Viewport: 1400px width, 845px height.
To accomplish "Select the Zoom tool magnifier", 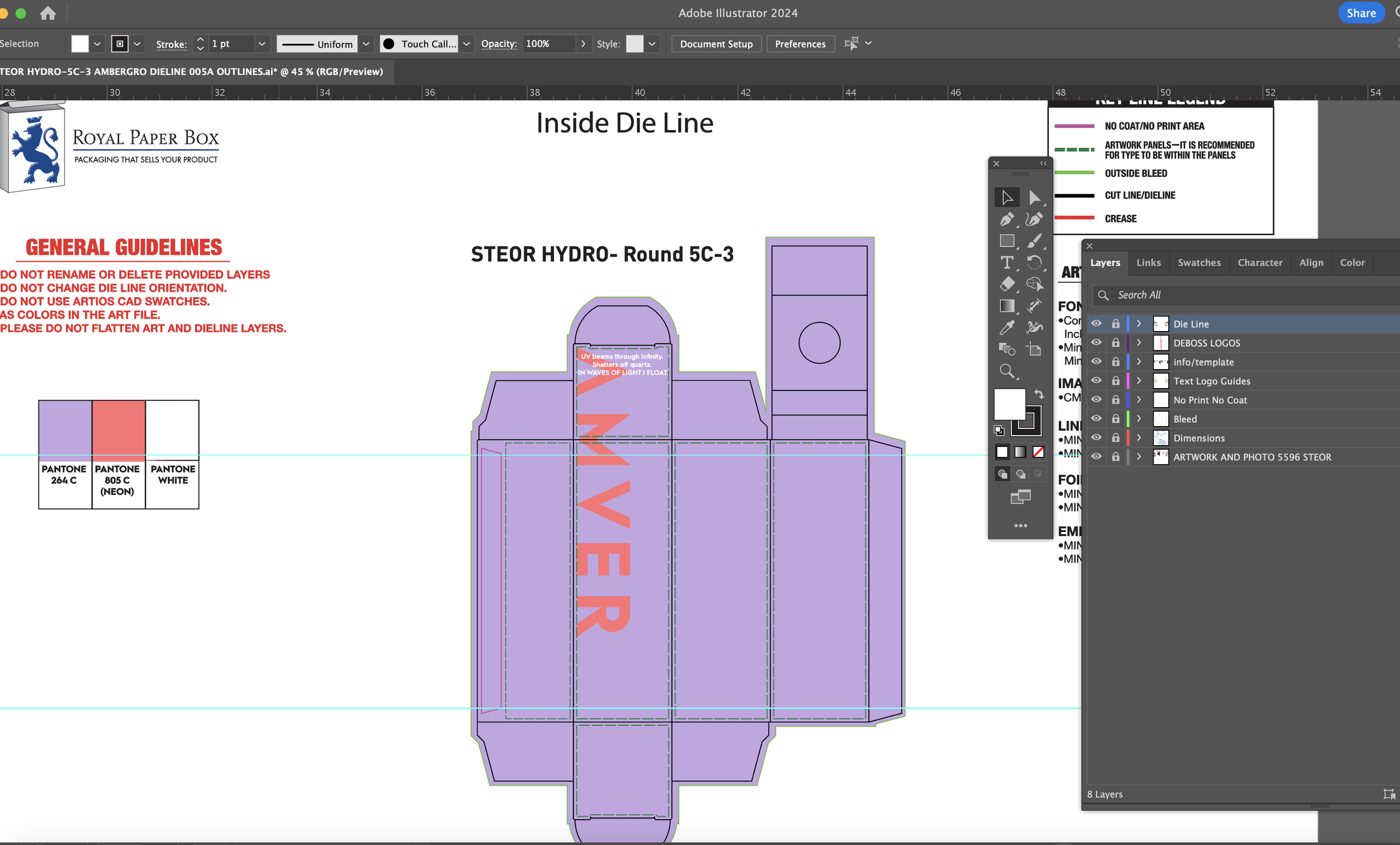I will [1007, 371].
